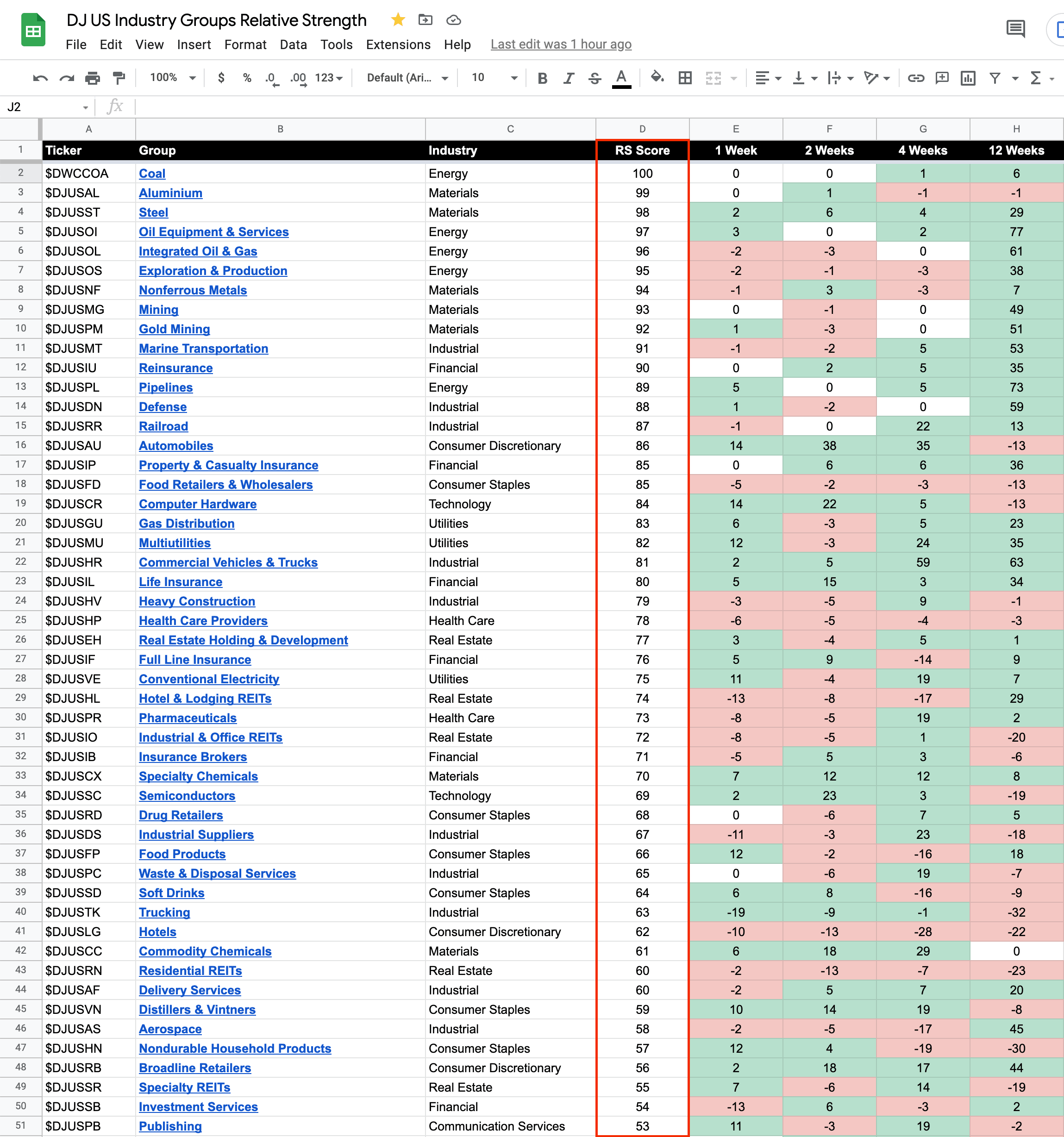Open the Format menu
The height and width of the screenshot is (1137, 1064).
pyautogui.click(x=245, y=44)
